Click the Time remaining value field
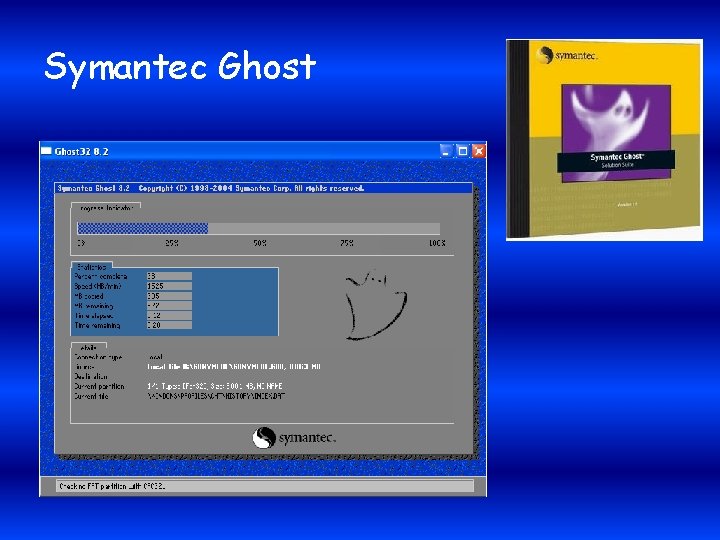 coord(169,325)
